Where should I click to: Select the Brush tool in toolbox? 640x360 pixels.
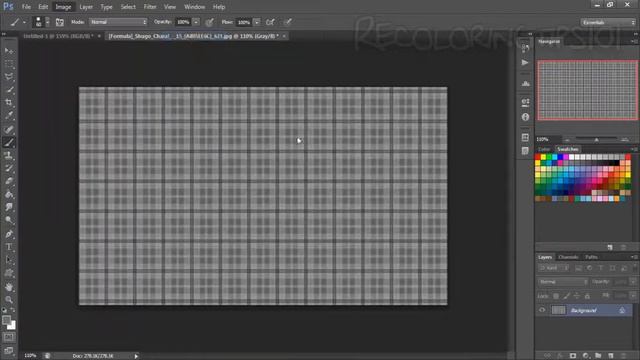(x=9, y=142)
